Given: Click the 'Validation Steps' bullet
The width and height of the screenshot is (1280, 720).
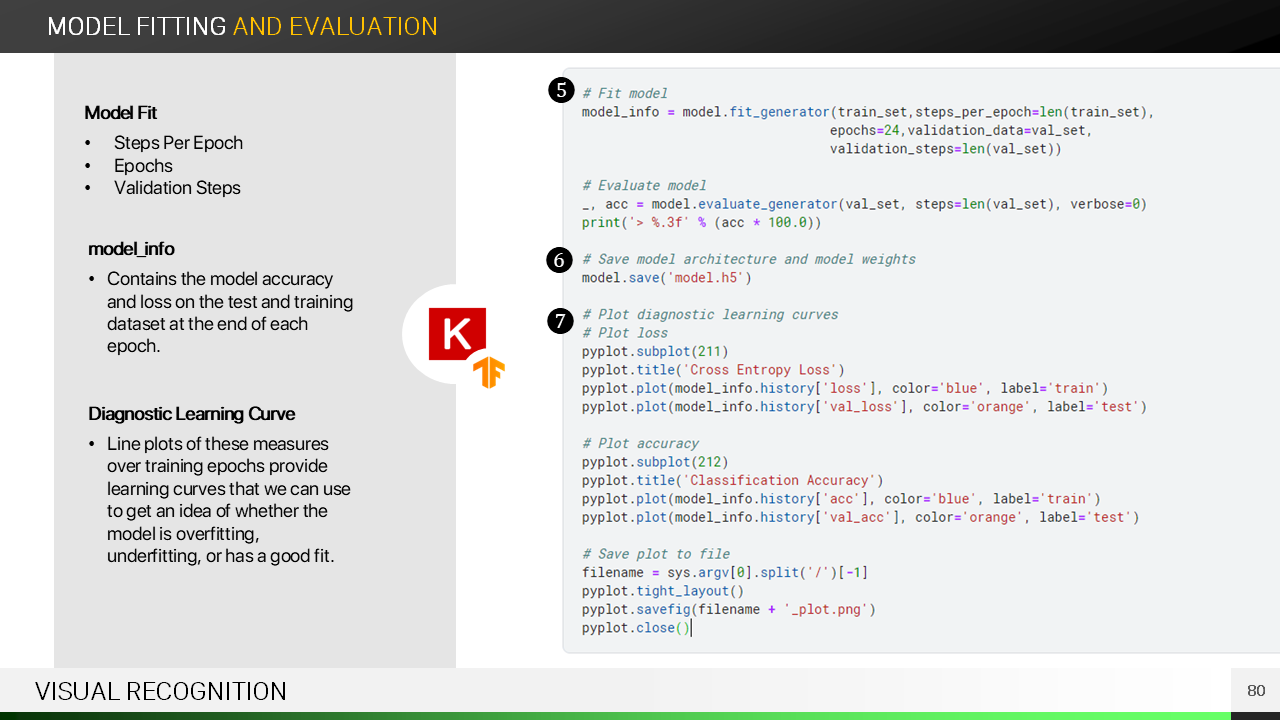Looking at the screenshot, I should coord(177,188).
